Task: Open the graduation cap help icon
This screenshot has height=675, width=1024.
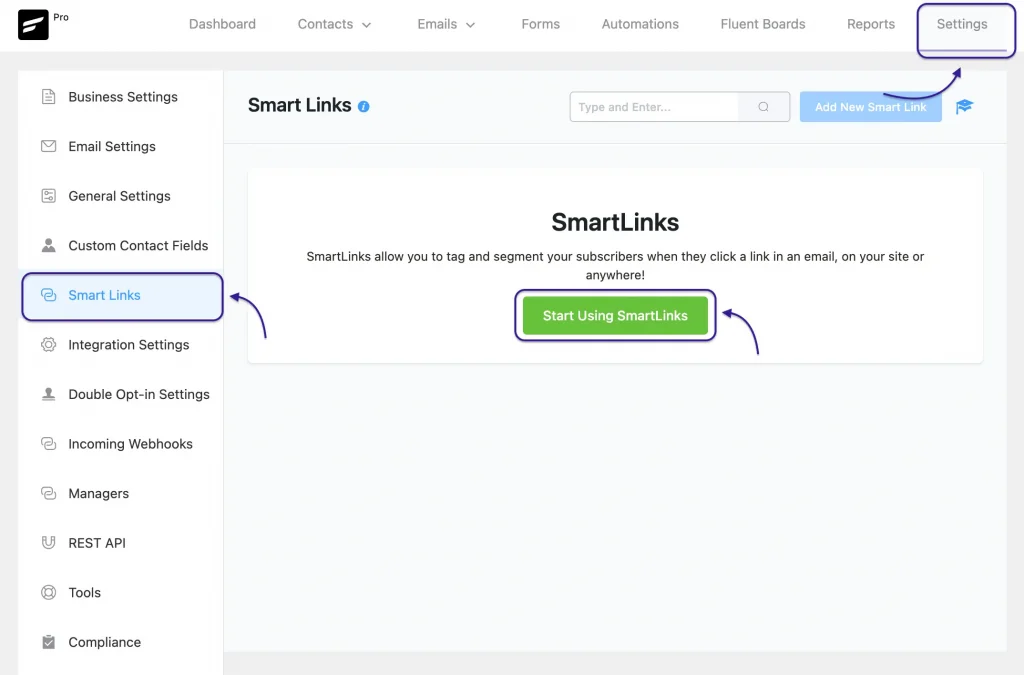Action: click(963, 106)
